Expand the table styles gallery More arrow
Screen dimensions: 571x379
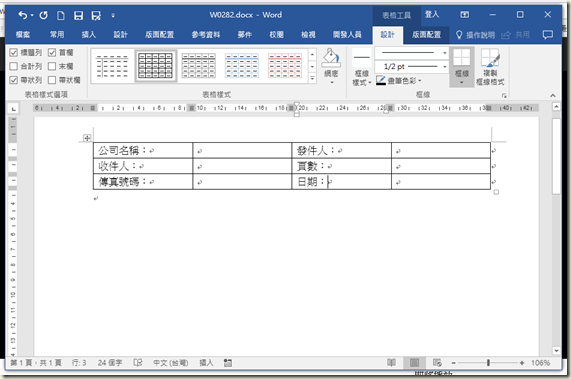[312, 78]
